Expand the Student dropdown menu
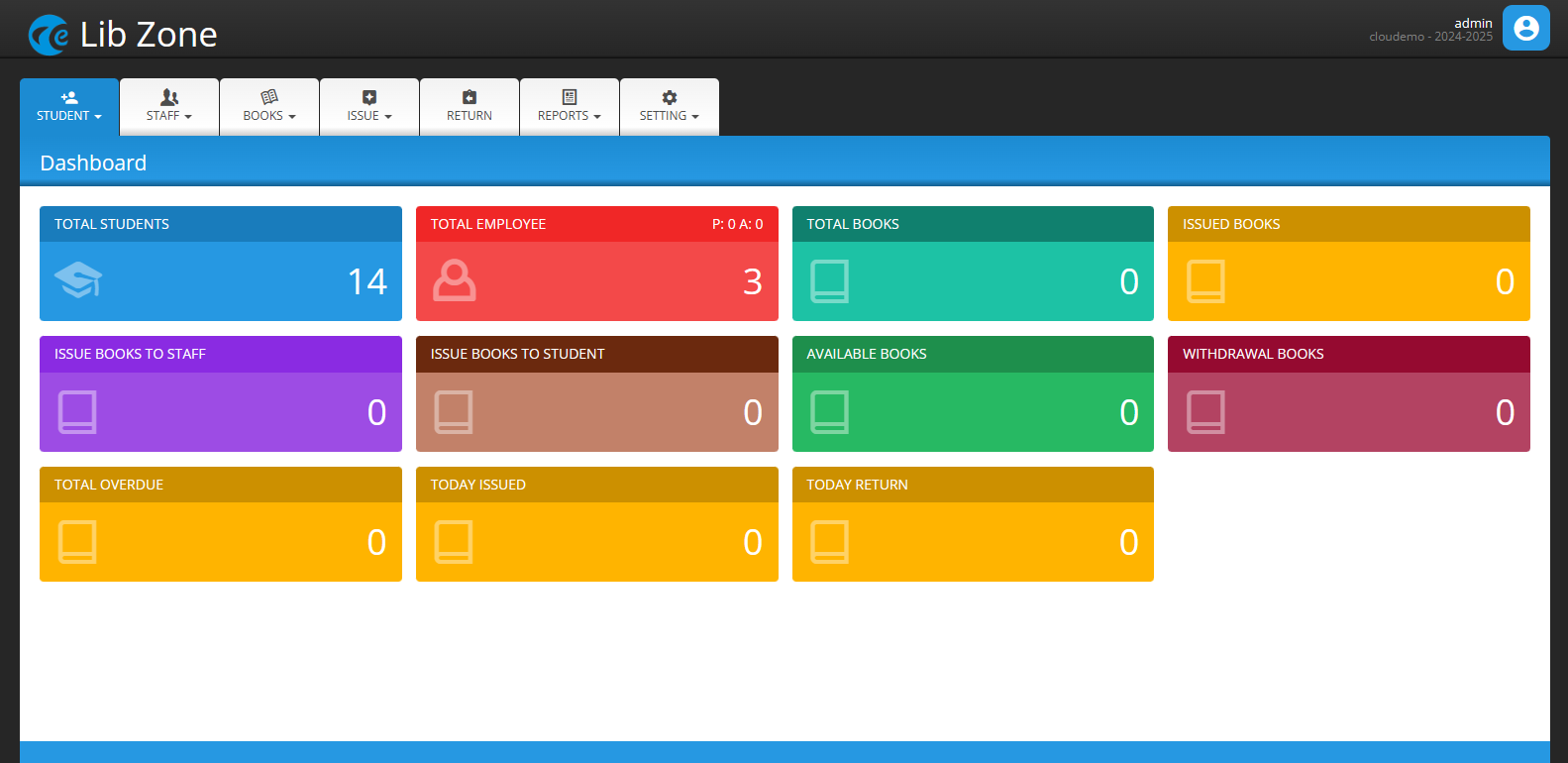This screenshot has width=1568, height=763. [x=69, y=107]
